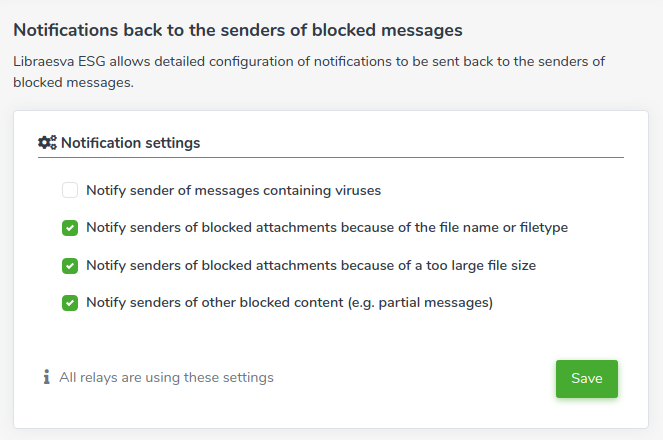Image resolution: width=663 pixels, height=440 pixels.
Task: Untick the other blocked content checkbox
Action: pos(70,303)
